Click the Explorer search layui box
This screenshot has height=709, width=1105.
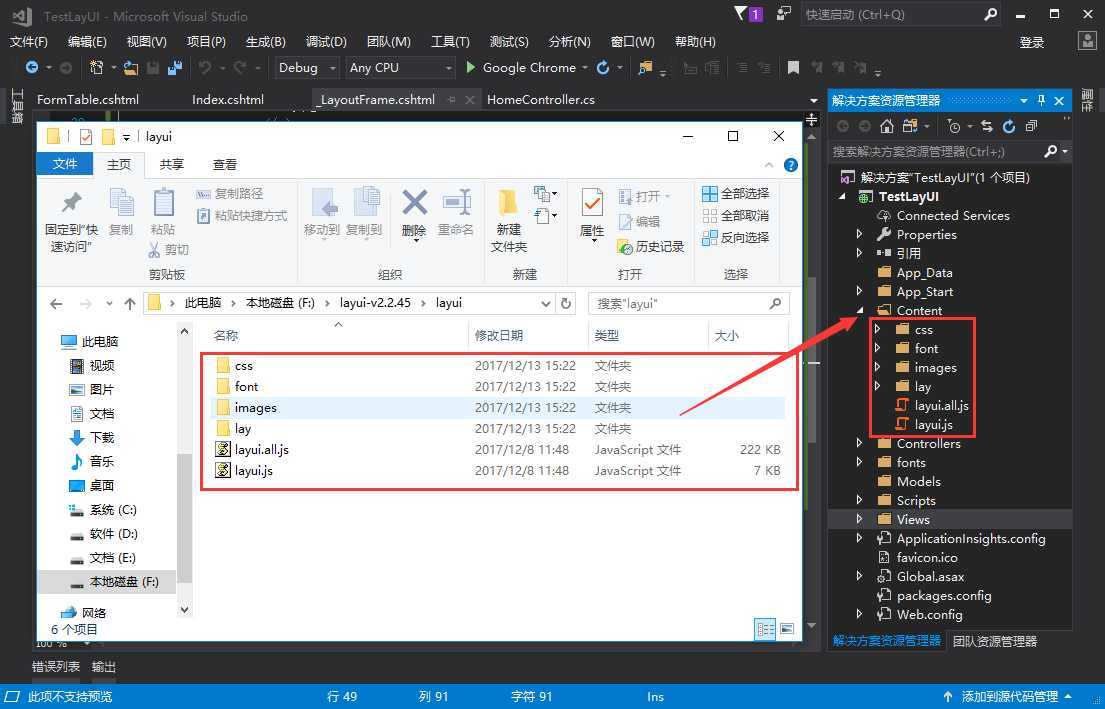(689, 304)
